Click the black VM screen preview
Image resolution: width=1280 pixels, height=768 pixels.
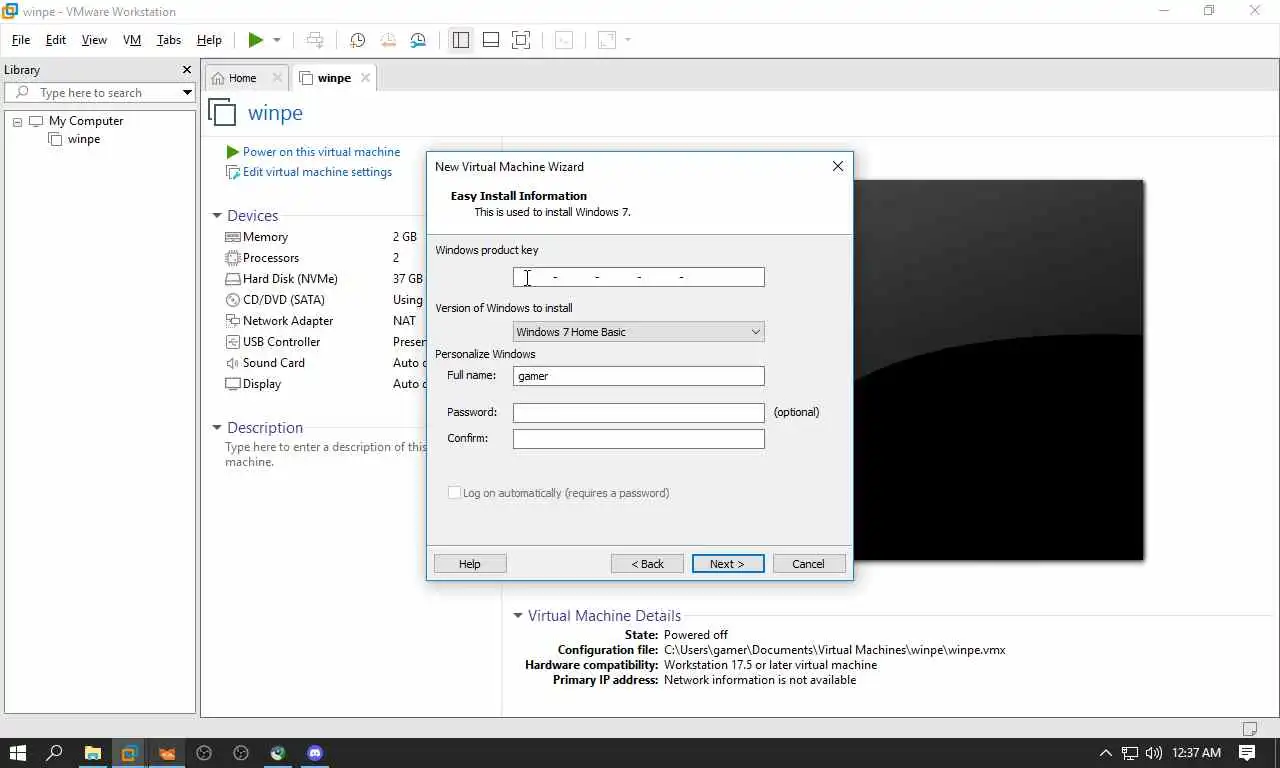(x=998, y=370)
